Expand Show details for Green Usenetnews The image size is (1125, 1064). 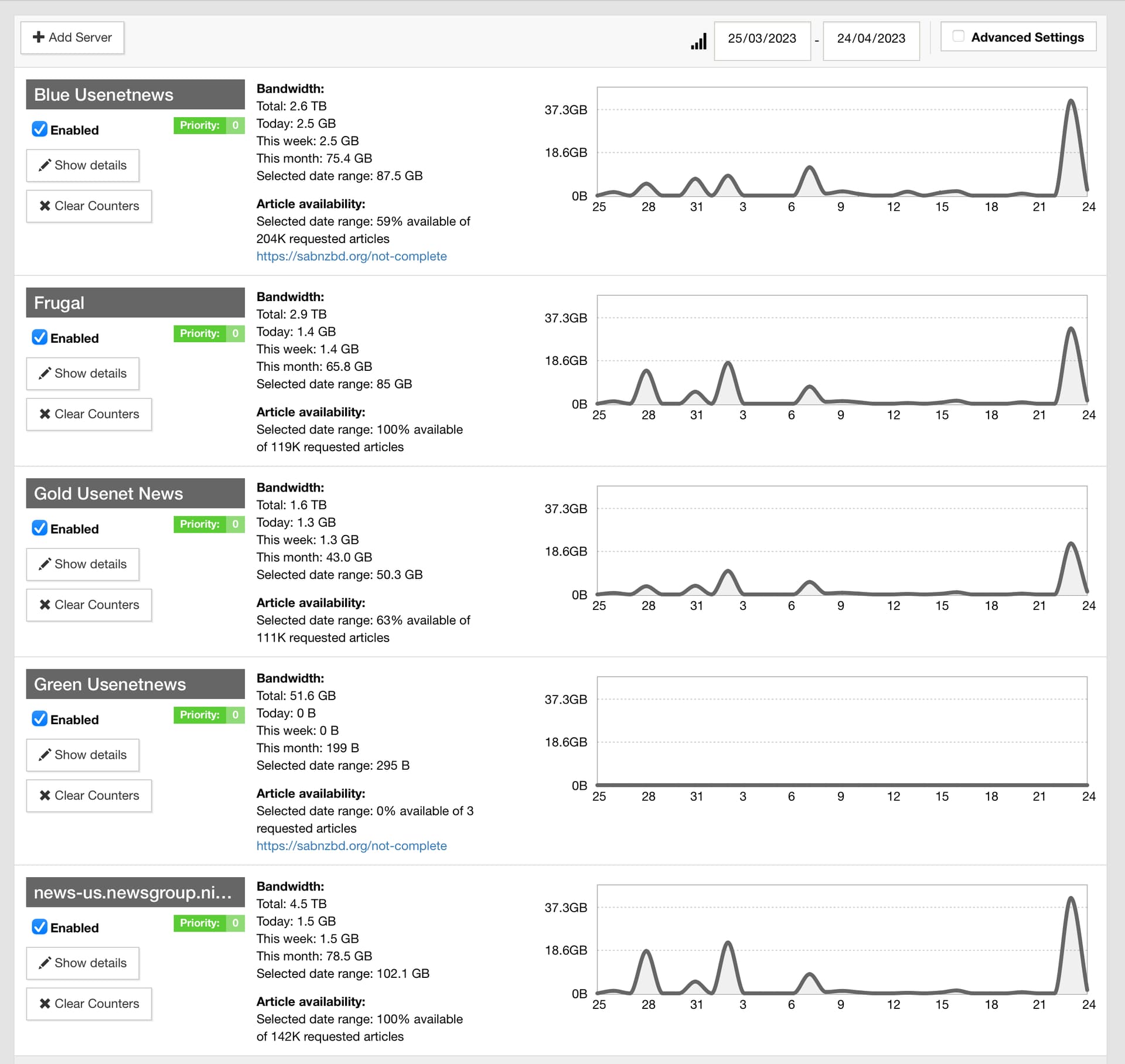pos(83,755)
